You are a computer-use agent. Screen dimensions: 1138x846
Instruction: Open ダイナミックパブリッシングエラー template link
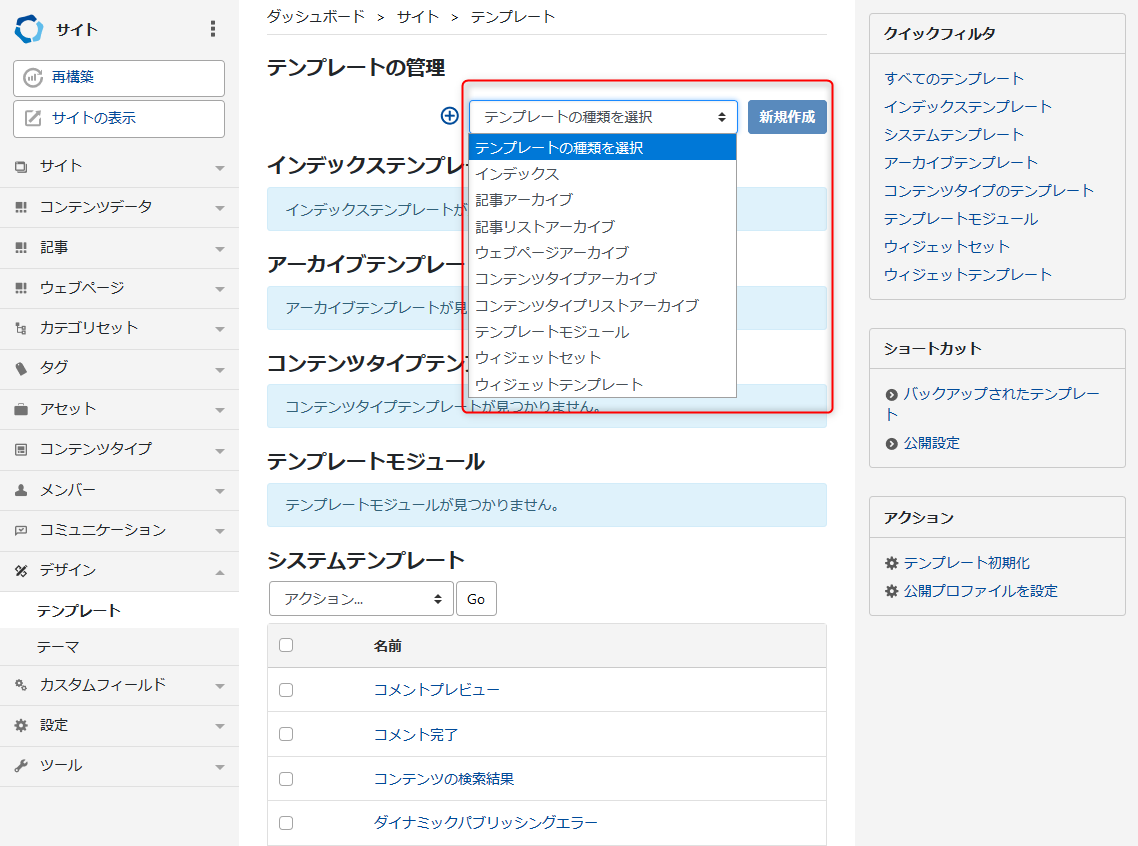pyautogui.click(x=486, y=823)
